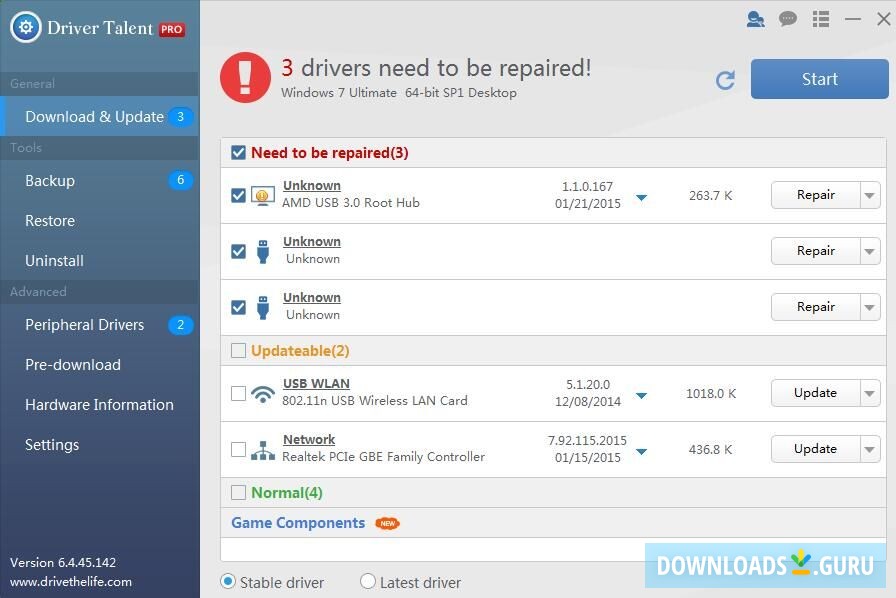Click the USB WLAN device name link
Screen dimensions: 896x598
tap(316, 384)
